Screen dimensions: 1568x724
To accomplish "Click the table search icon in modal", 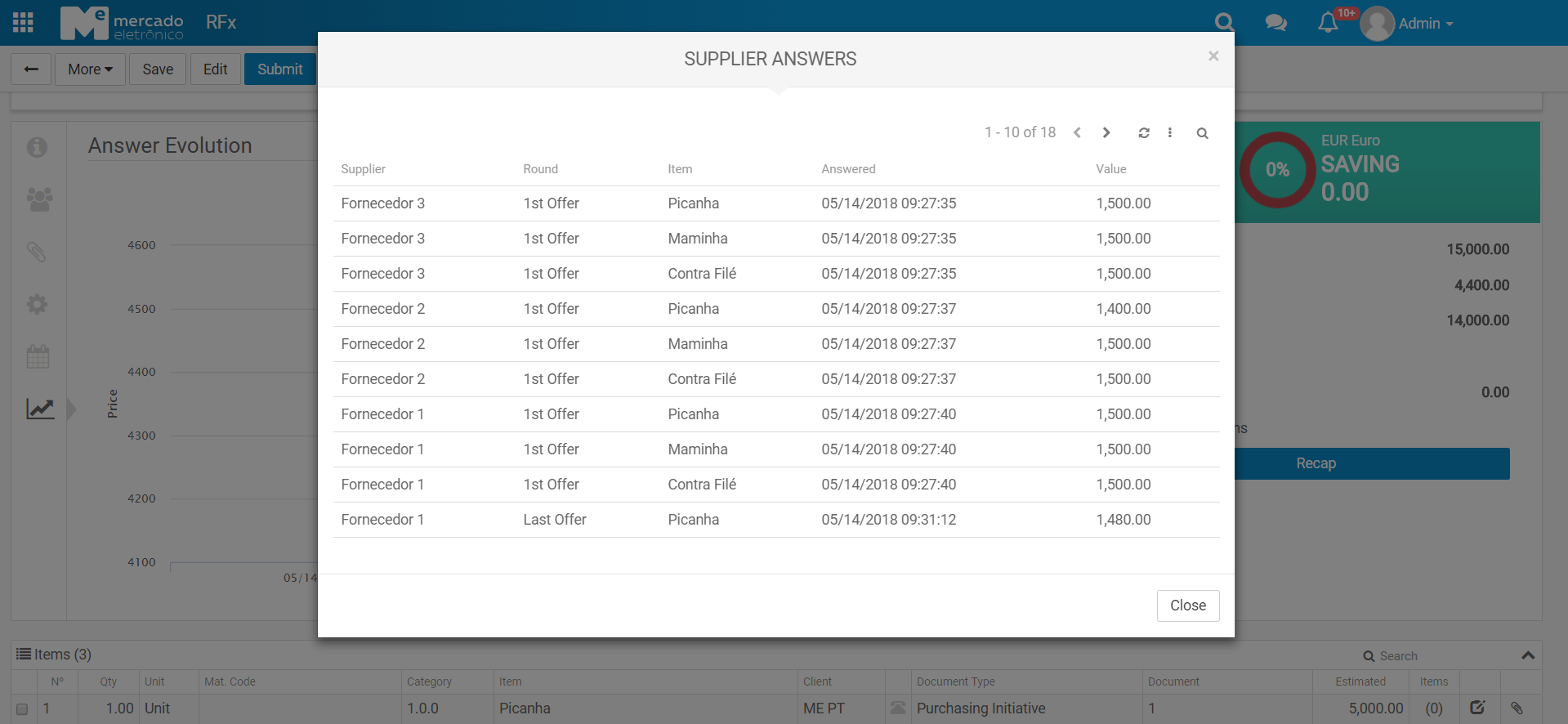I will tap(1202, 133).
